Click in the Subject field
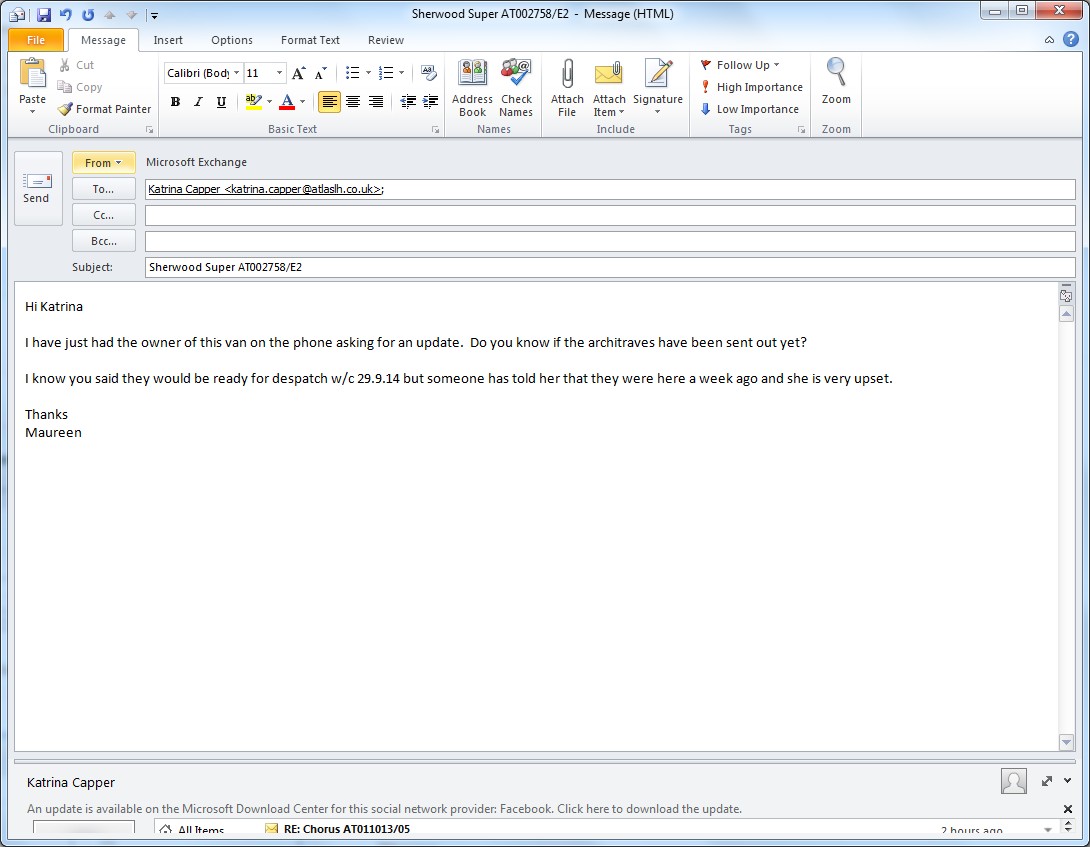This screenshot has height=847, width=1090. click(x=610, y=267)
